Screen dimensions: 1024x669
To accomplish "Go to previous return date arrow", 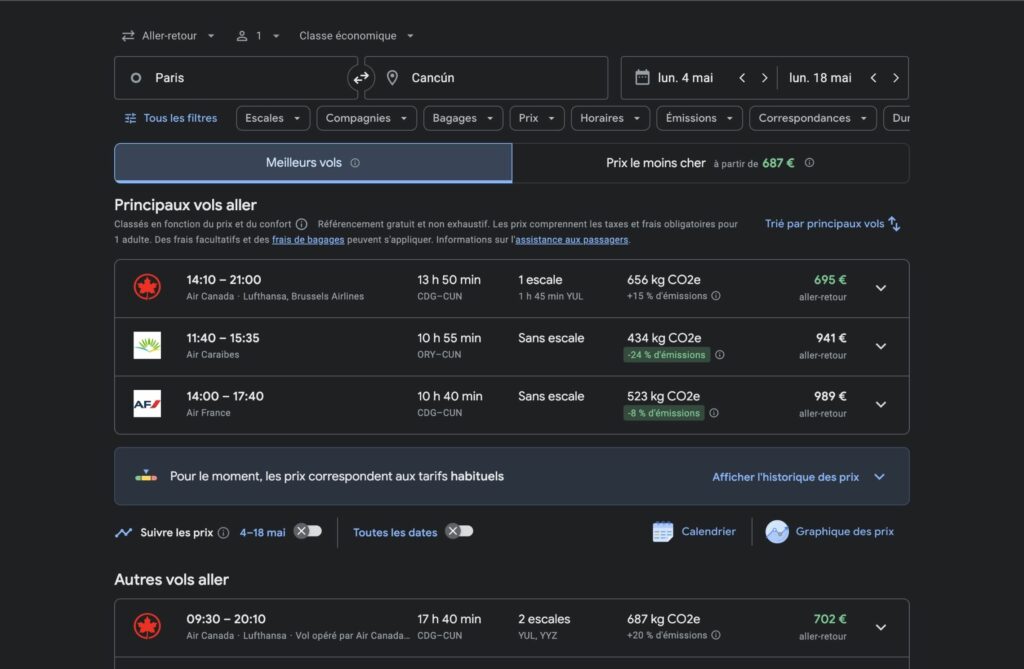I will 873,78.
